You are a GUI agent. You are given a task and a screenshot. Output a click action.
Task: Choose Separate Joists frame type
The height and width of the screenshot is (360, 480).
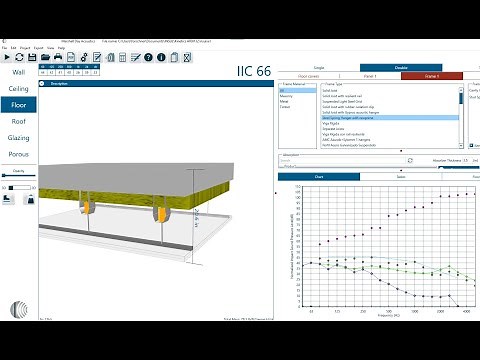[390, 129]
